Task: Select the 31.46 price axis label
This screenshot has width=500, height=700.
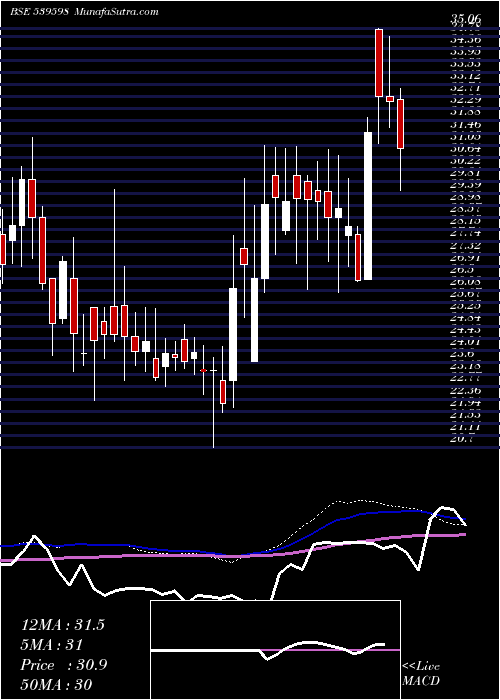Action: point(466,125)
